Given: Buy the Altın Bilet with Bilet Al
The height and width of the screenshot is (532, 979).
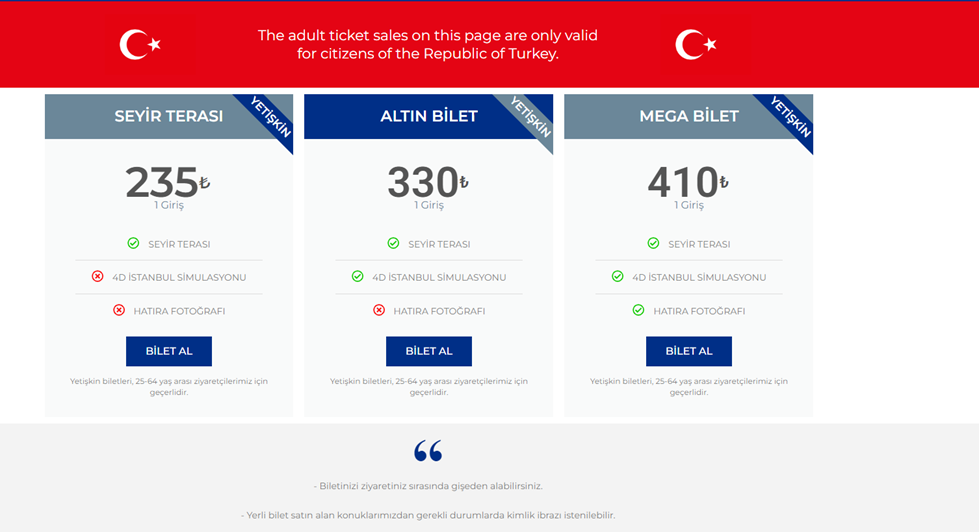Looking at the screenshot, I should coord(429,351).
